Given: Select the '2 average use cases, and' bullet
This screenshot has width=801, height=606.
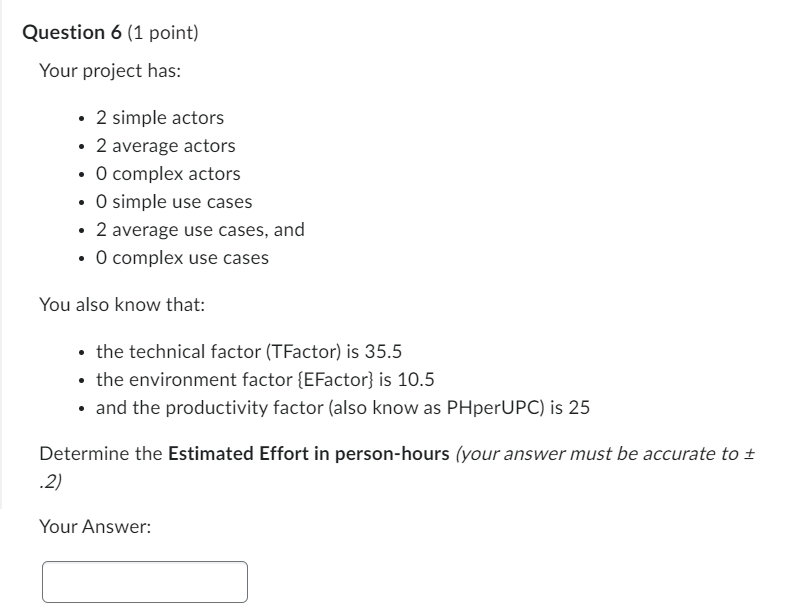Looking at the screenshot, I should click(200, 230).
